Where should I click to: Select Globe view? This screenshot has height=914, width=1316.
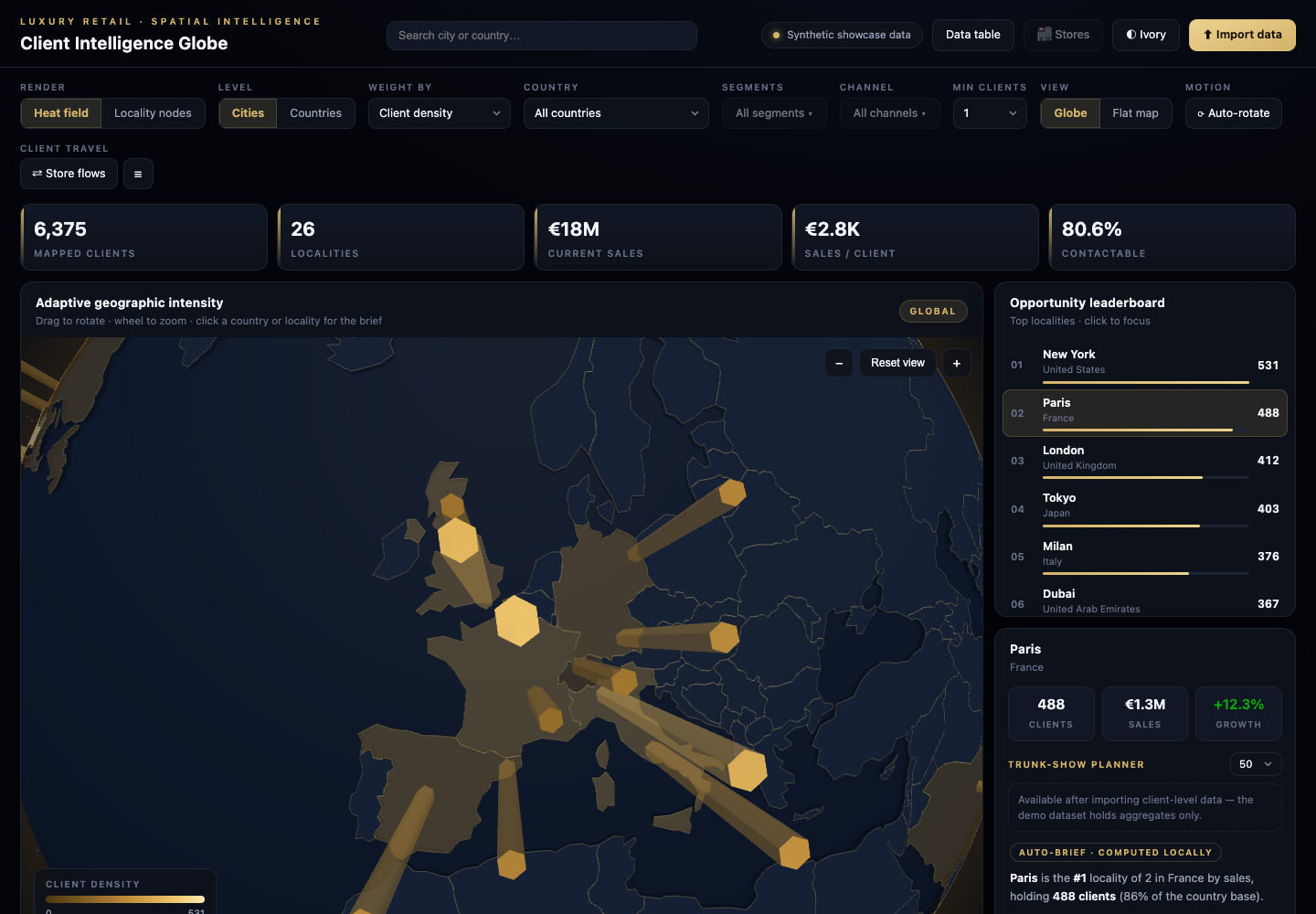point(1070,113)
